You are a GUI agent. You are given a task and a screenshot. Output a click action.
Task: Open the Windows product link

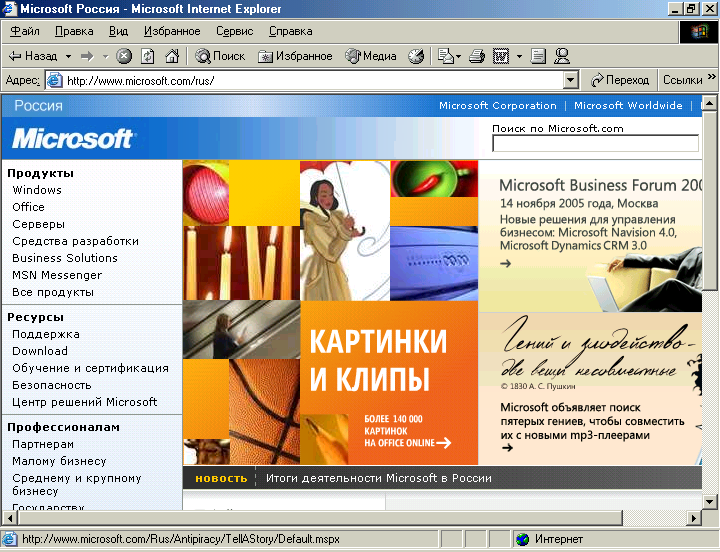(x=37, y=190)
